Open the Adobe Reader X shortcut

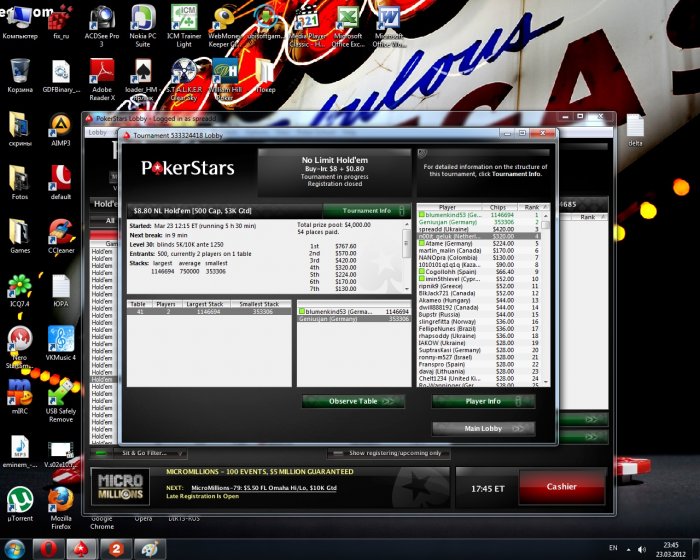pos(102,79)
